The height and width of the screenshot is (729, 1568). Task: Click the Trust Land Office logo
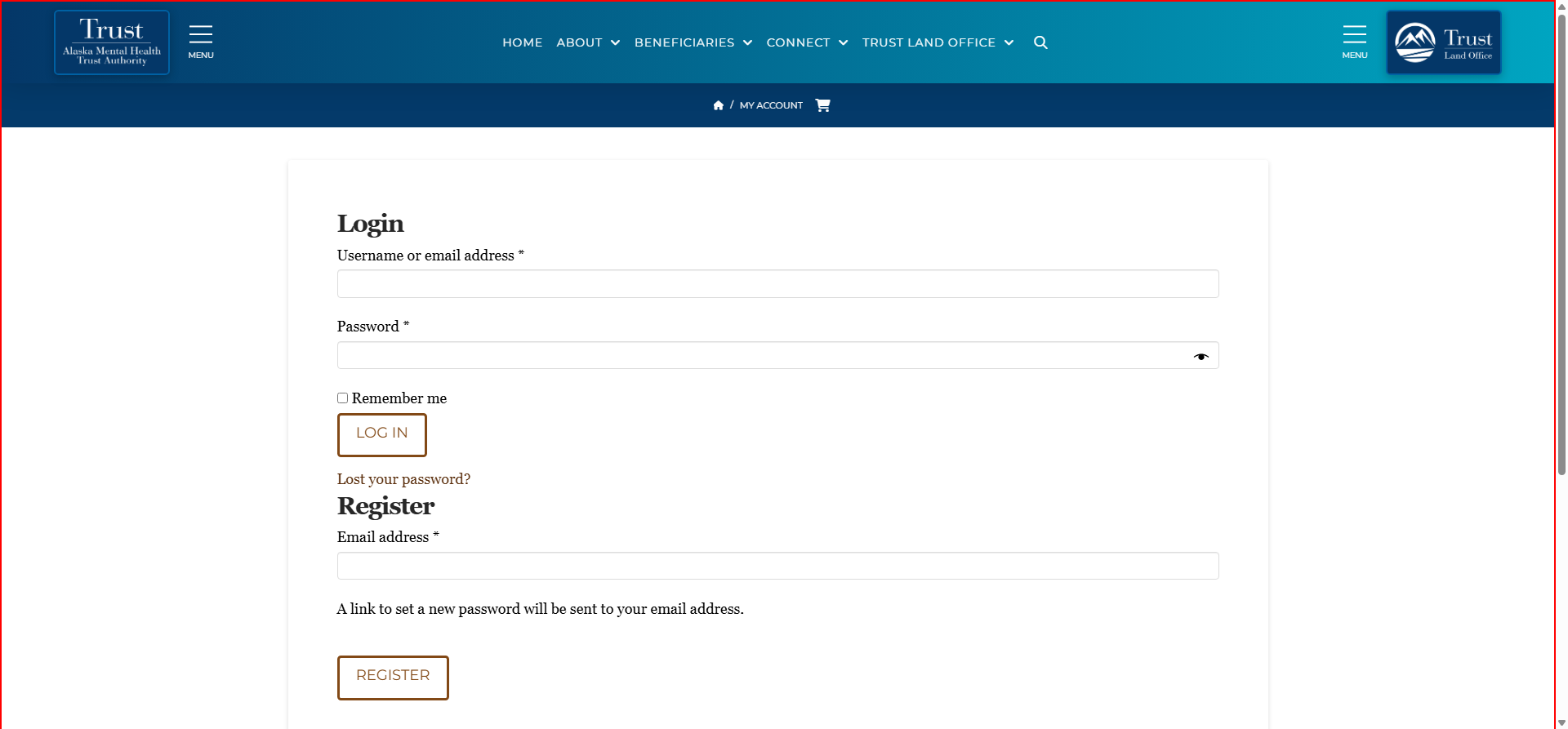pos(1443,42)
